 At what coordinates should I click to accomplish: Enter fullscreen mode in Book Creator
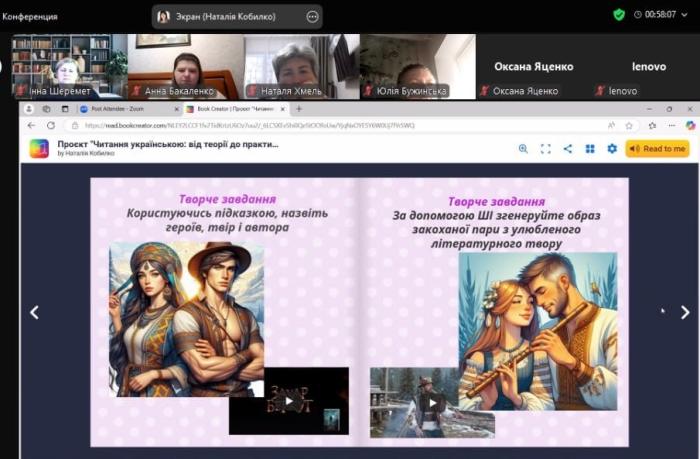point(546,149)
